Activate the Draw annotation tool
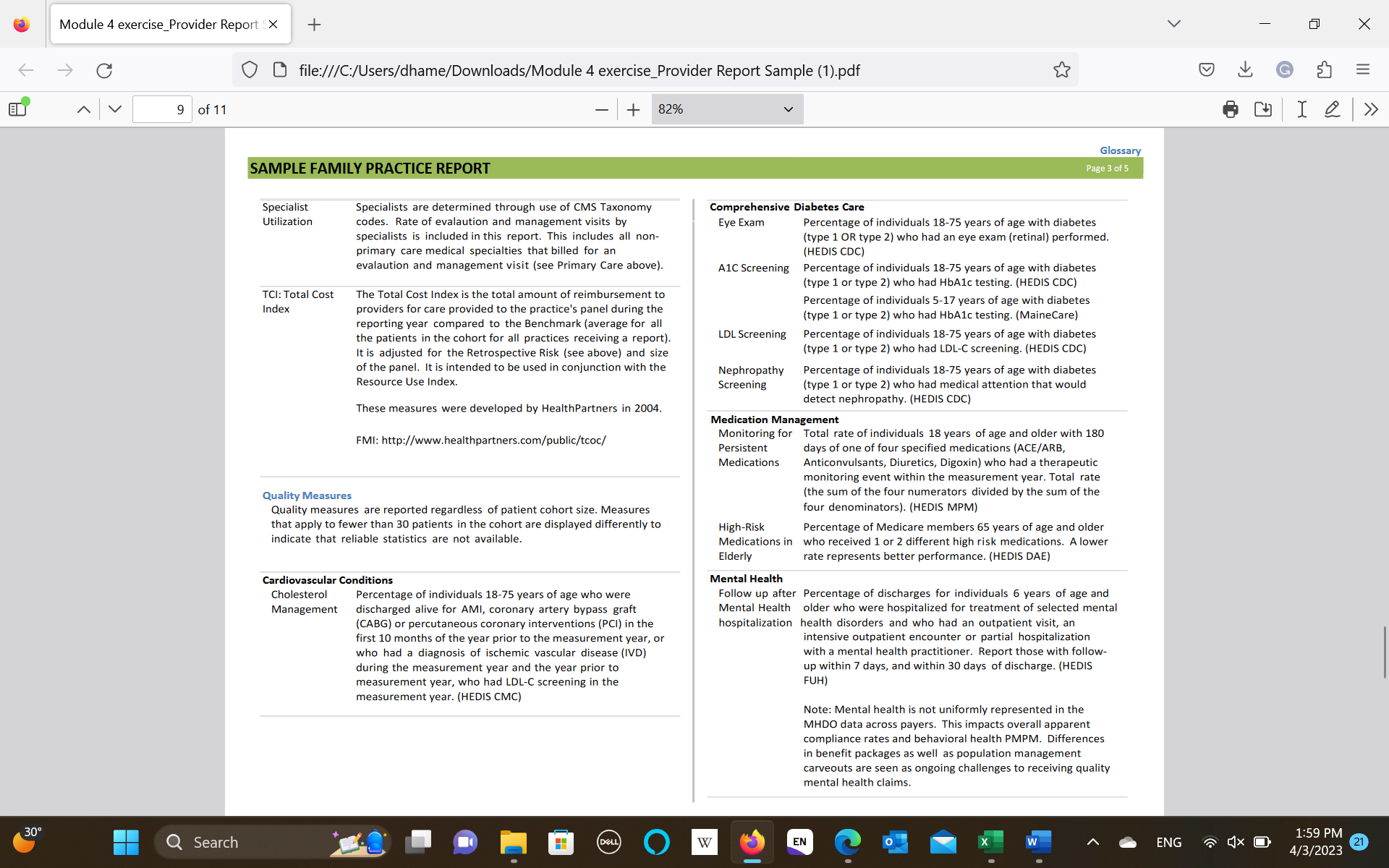The image size is (1389, 868). click(x=1333, y=109)
